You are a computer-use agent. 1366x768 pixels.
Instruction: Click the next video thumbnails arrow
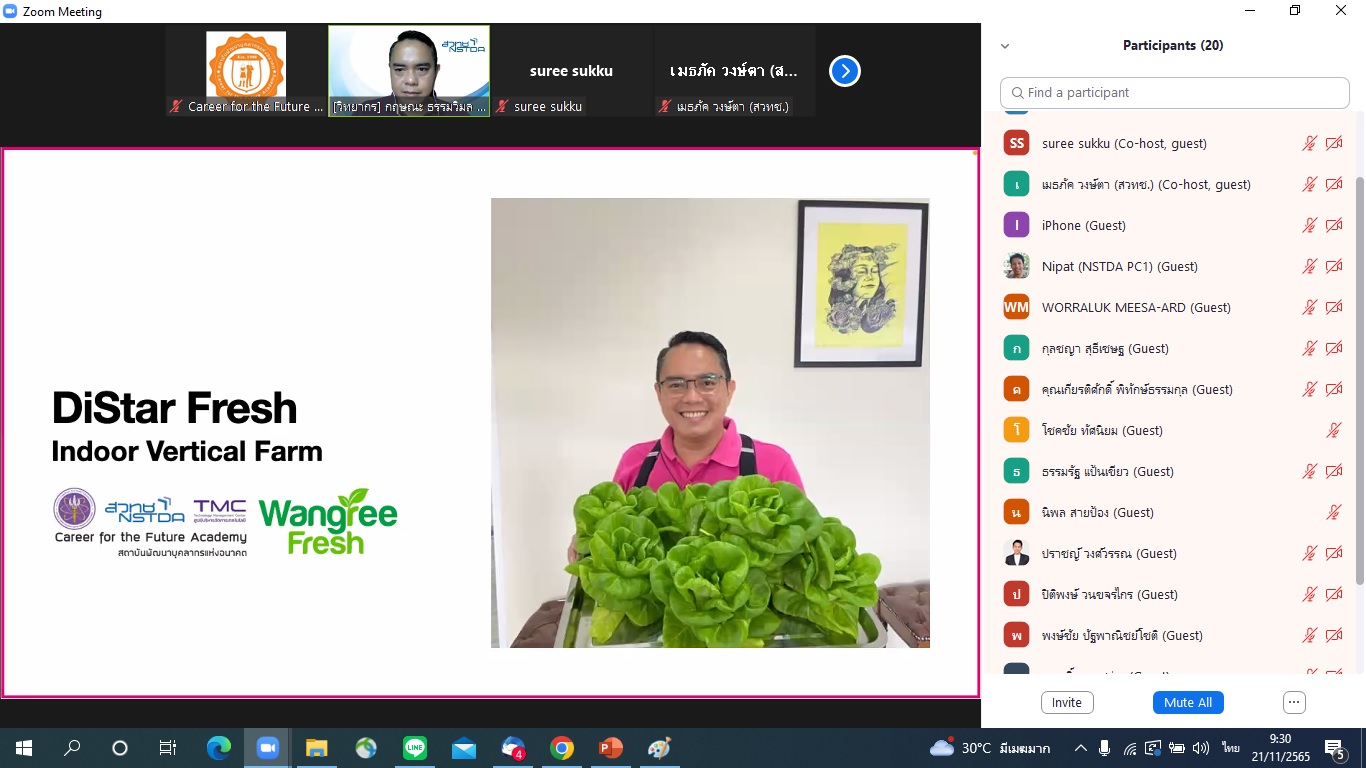tap(845, 71)
